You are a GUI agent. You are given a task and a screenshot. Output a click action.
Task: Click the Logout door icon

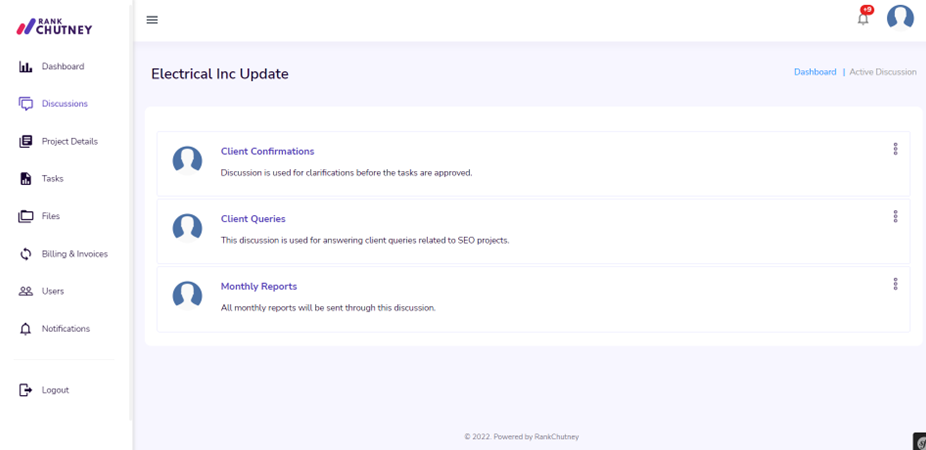coord(25,390)
